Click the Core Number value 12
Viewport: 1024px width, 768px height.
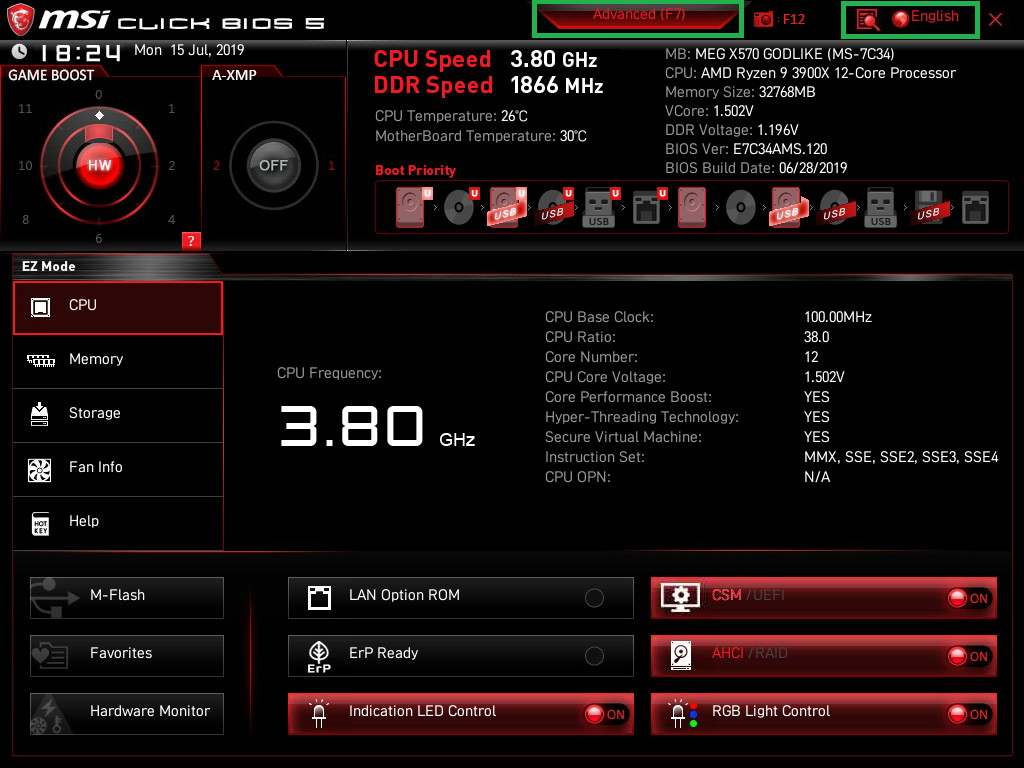pyautogui.click(x=811, y=357)
